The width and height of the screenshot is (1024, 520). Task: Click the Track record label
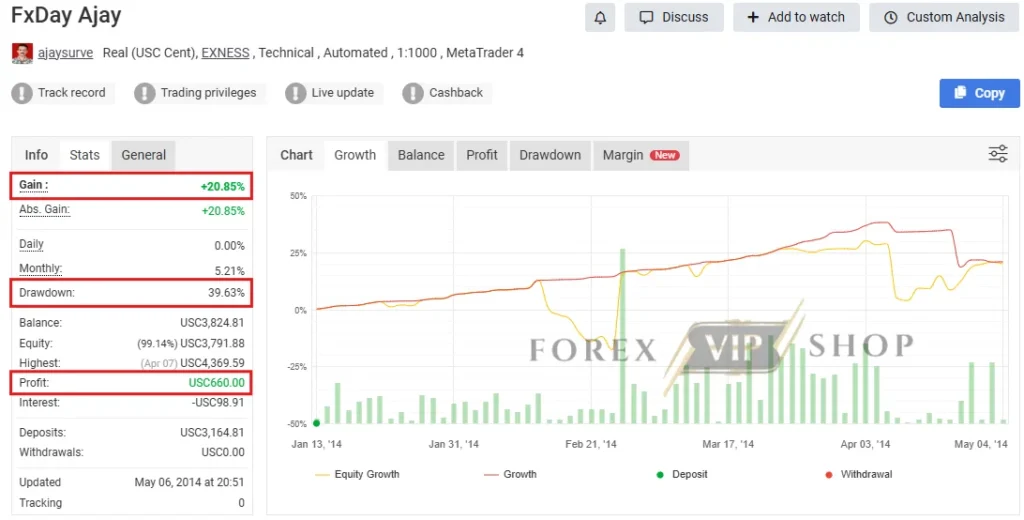71,93
